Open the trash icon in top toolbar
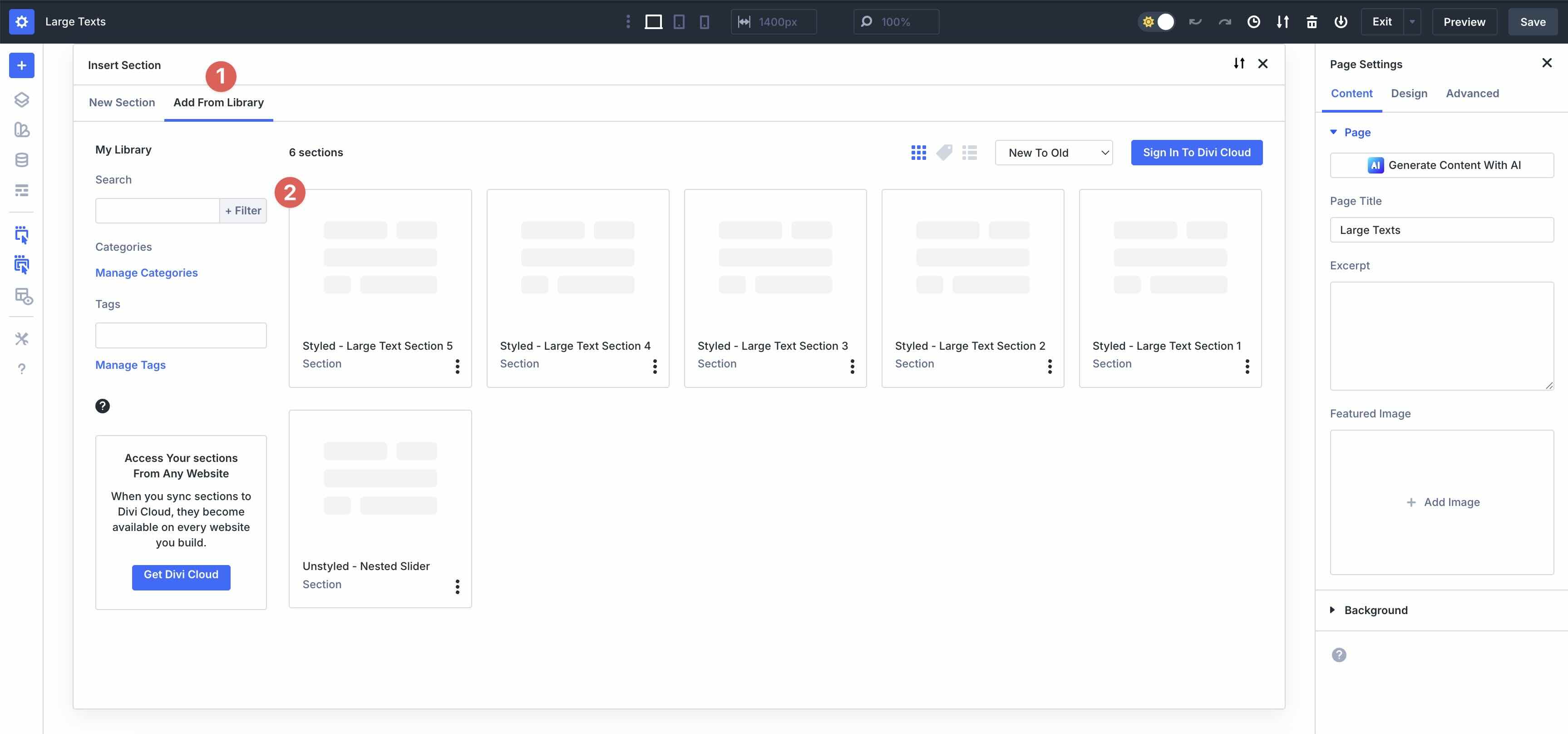 coord(1312,21)
